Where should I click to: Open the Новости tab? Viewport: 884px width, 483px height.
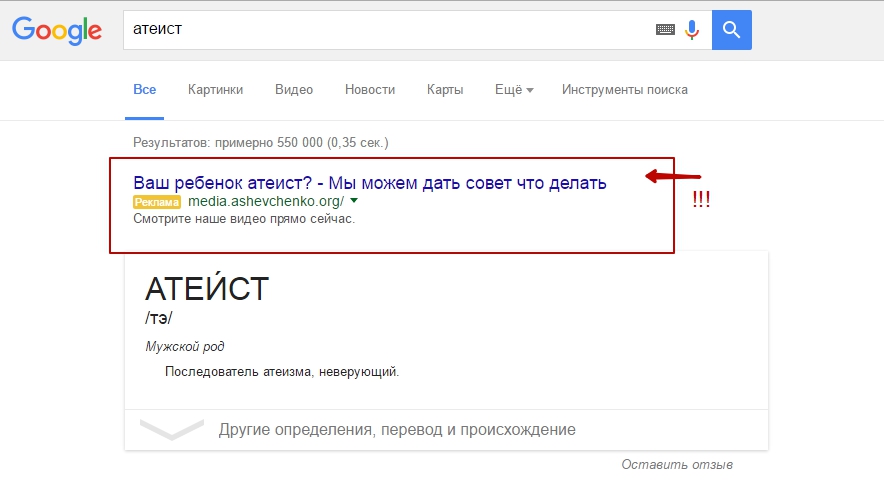[370, 90]
